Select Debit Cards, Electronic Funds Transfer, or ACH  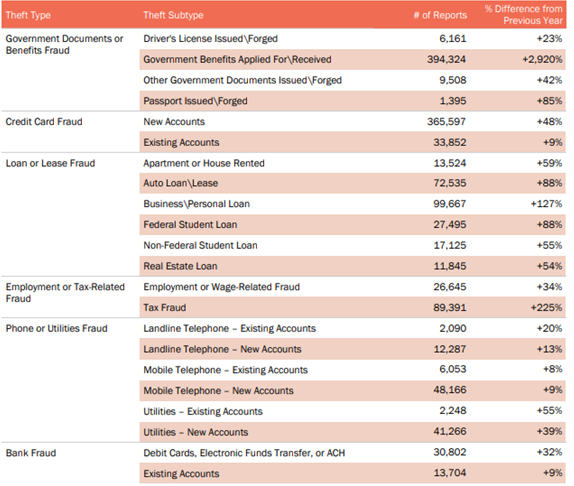click(244, 453)
